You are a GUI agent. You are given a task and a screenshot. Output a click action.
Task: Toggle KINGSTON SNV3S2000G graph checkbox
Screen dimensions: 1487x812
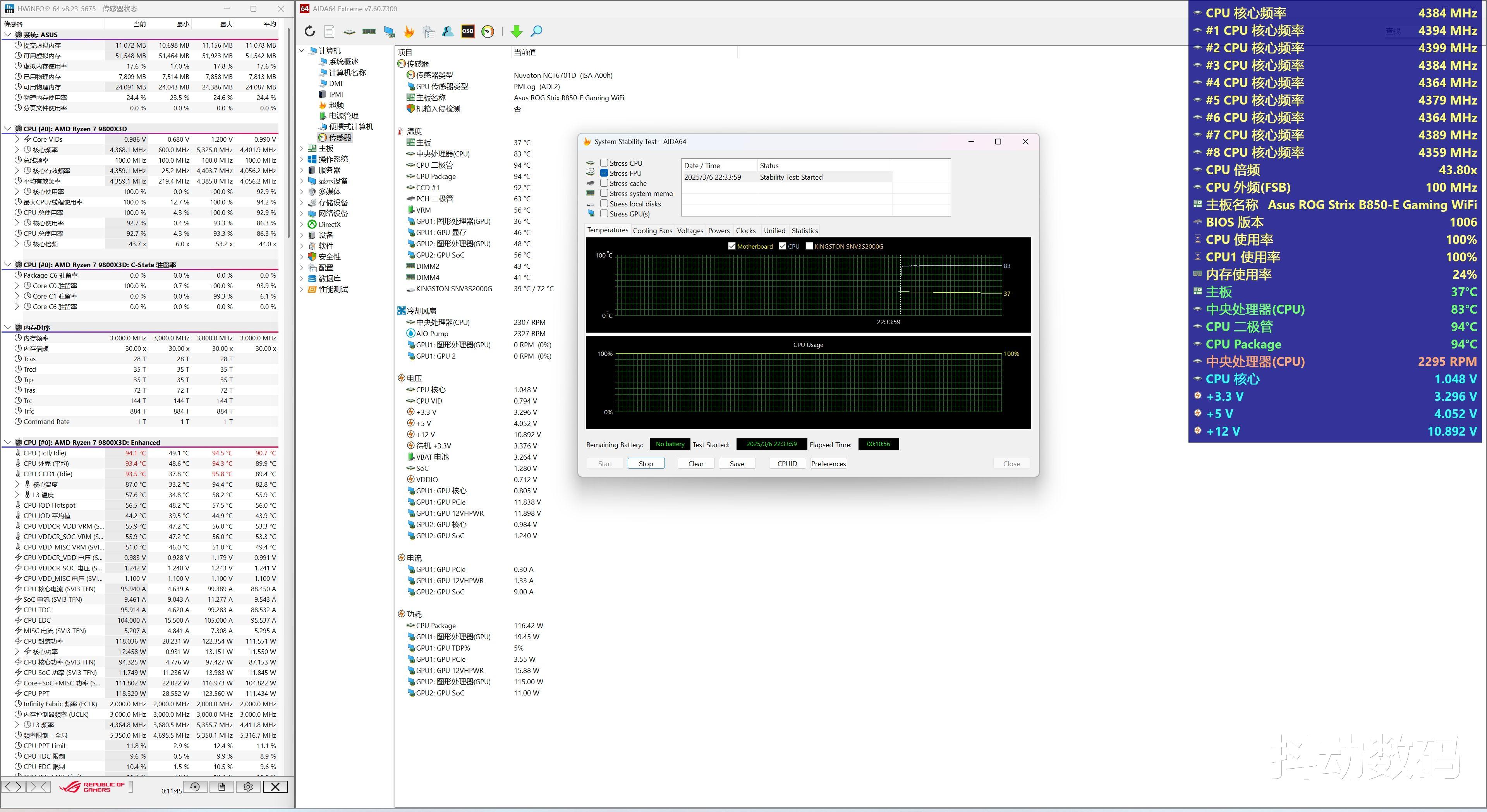coord(809,246)
